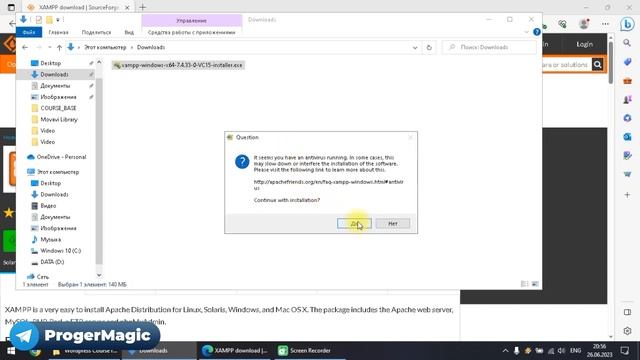640x360 pixels.
Task: Open Edge Browser essentials heart icon
Action: tap(562, 24)
